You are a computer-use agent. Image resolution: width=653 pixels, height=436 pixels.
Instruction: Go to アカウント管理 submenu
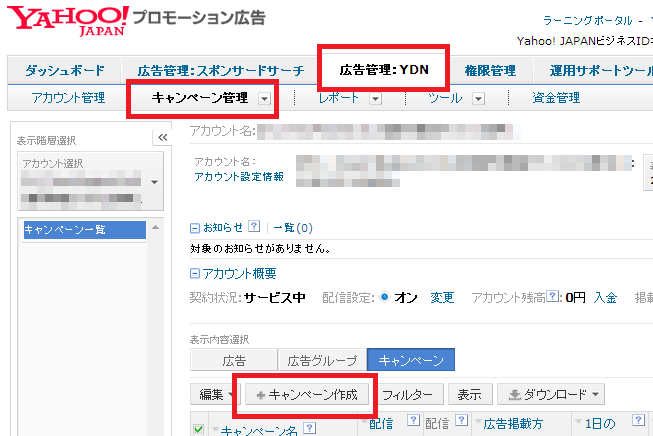pos(68,97)
